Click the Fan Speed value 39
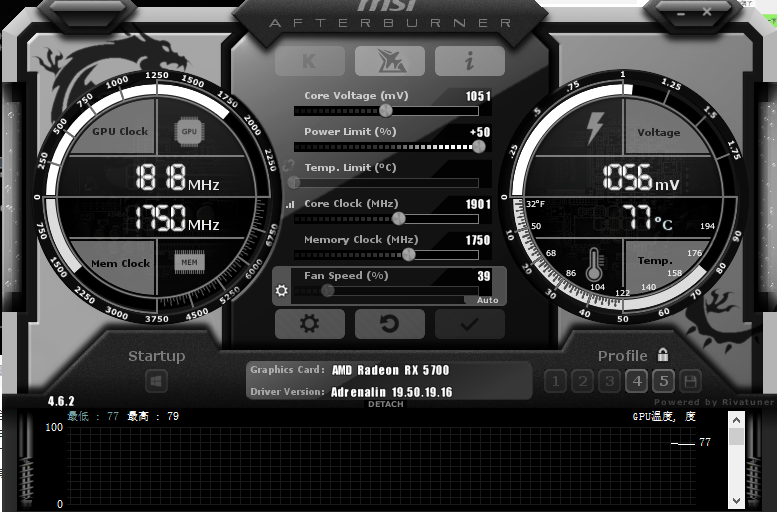 coord(484,276)
